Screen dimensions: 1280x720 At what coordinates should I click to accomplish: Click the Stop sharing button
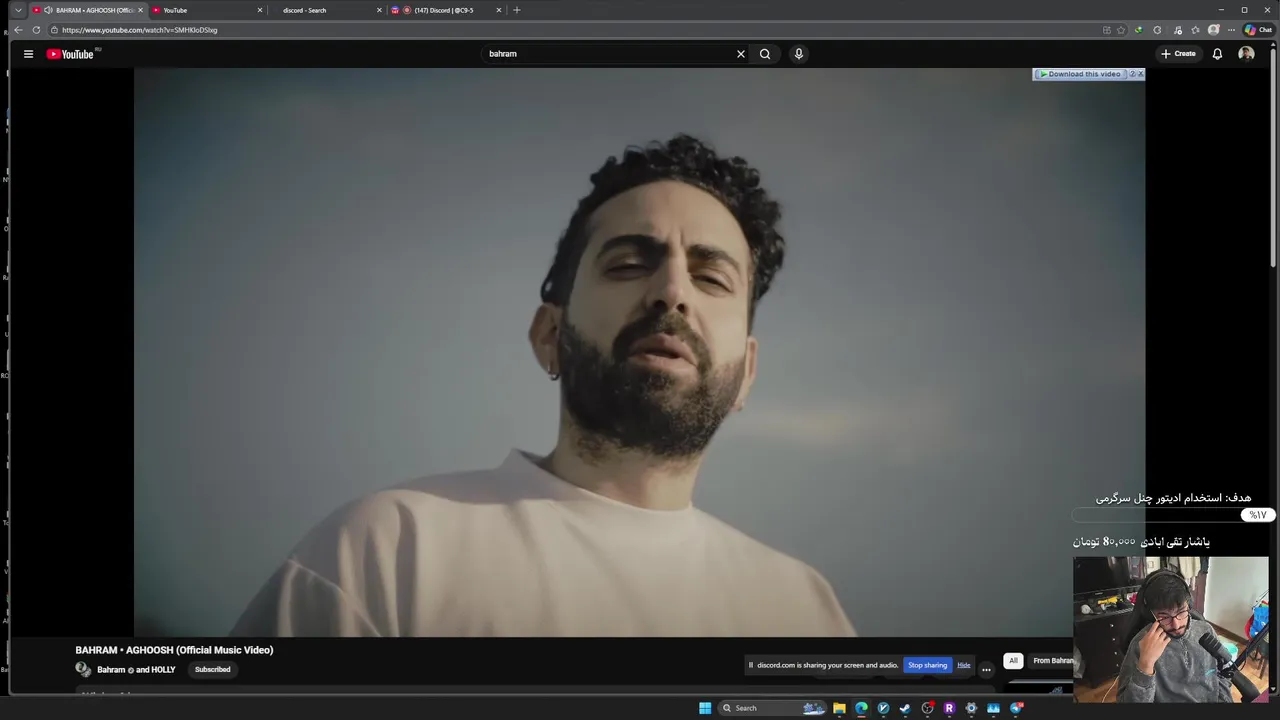(927, 665)
